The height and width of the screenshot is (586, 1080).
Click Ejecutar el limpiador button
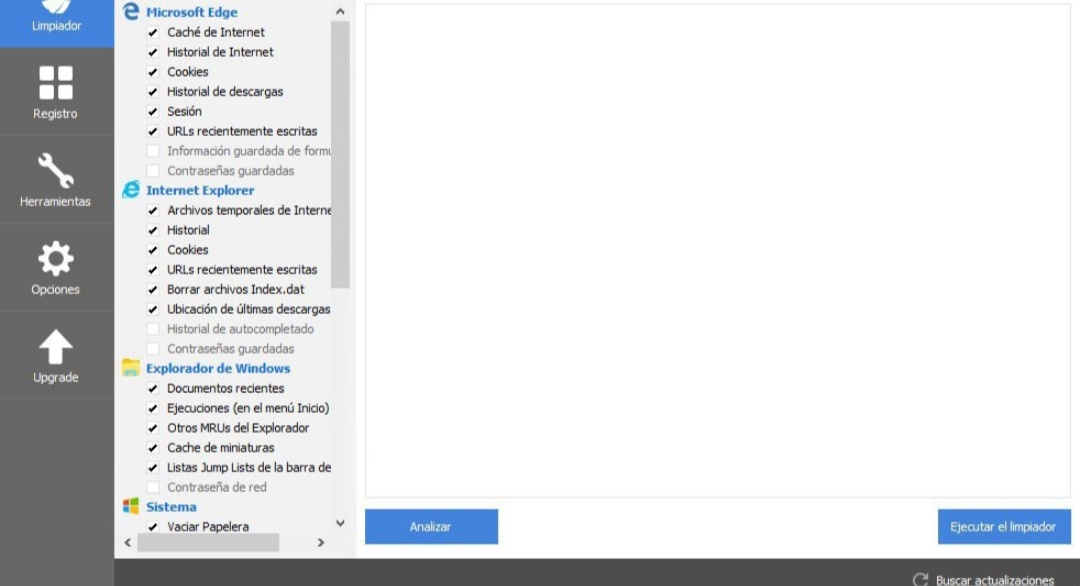[1004, 527]
